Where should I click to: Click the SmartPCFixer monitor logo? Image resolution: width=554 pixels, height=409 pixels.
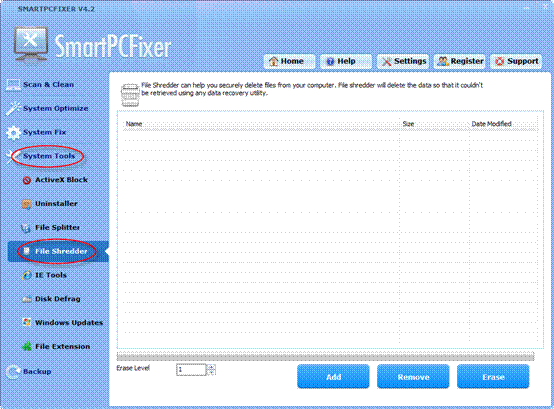[x=31, y=45]
